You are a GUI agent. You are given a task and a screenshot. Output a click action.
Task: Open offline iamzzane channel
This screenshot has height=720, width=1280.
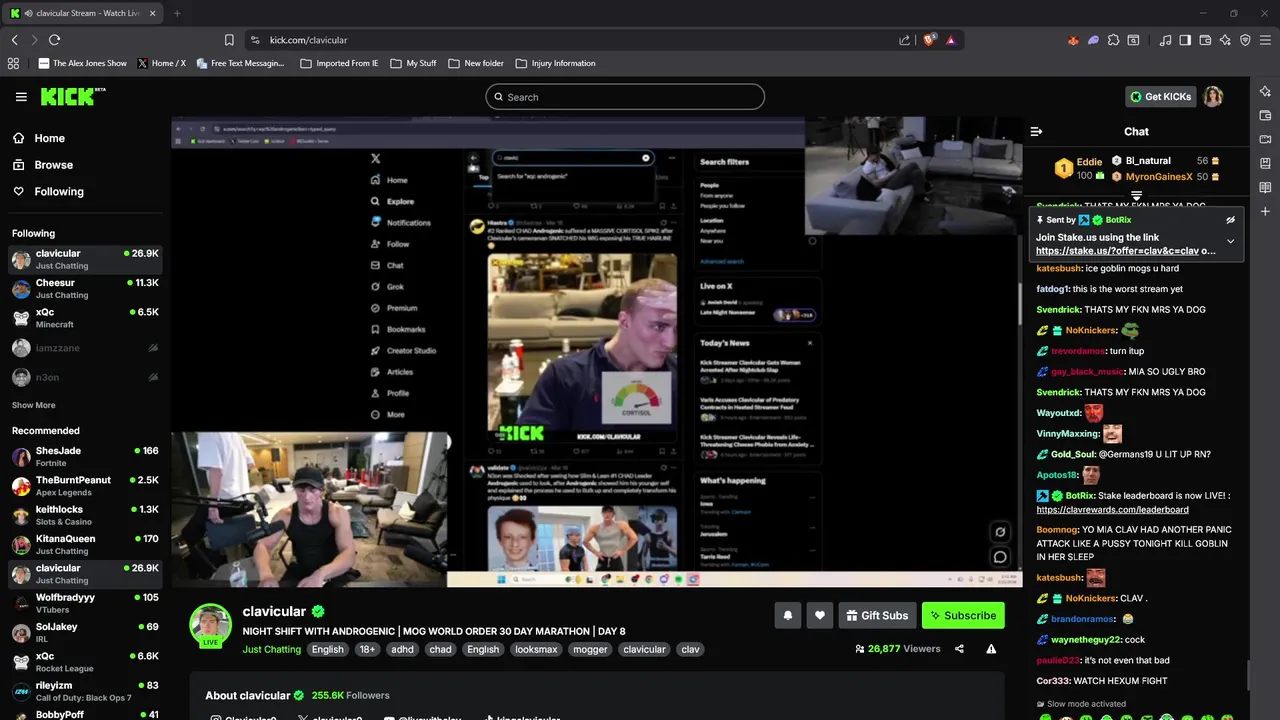(85, 348)
